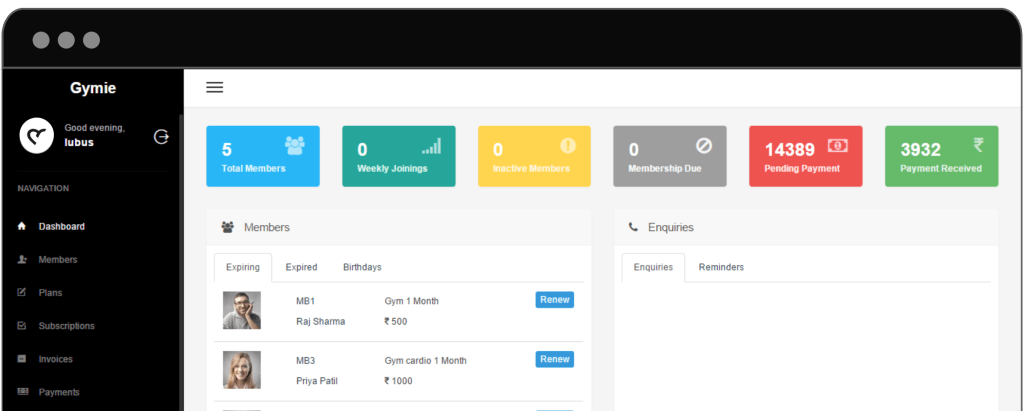Open Invoices from navigation

(x=55, y=359)
